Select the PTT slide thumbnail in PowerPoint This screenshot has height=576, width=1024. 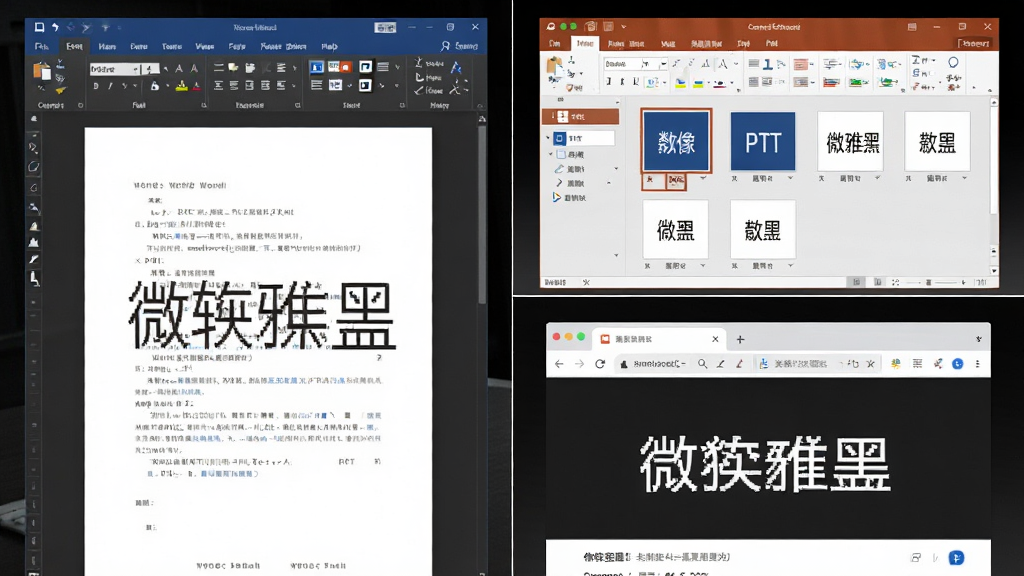tap(763, 141)
